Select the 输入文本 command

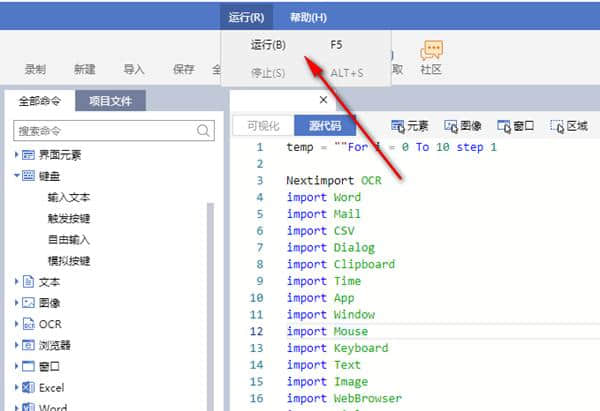[x=69, y=197]
